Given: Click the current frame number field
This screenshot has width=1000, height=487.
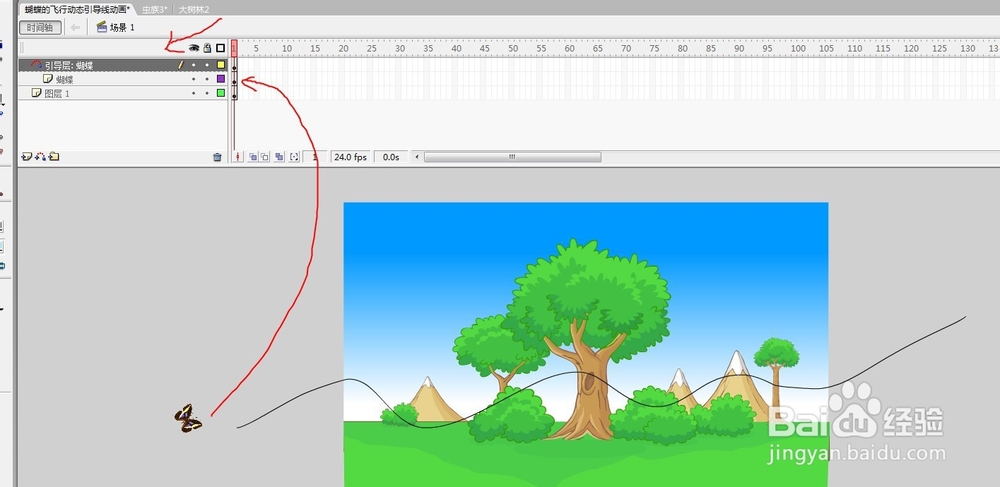Looking at the screenshot, I should tap(315, 157).
